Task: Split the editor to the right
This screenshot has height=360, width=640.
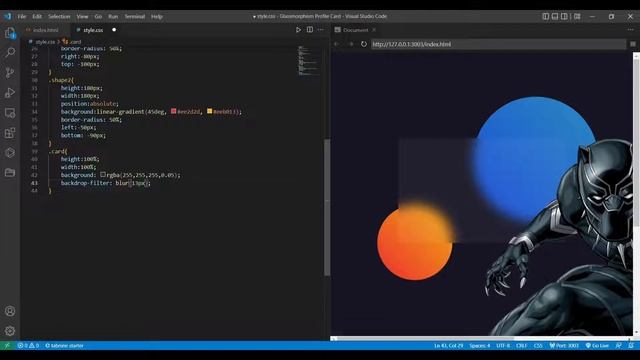Action: point(310,30)
